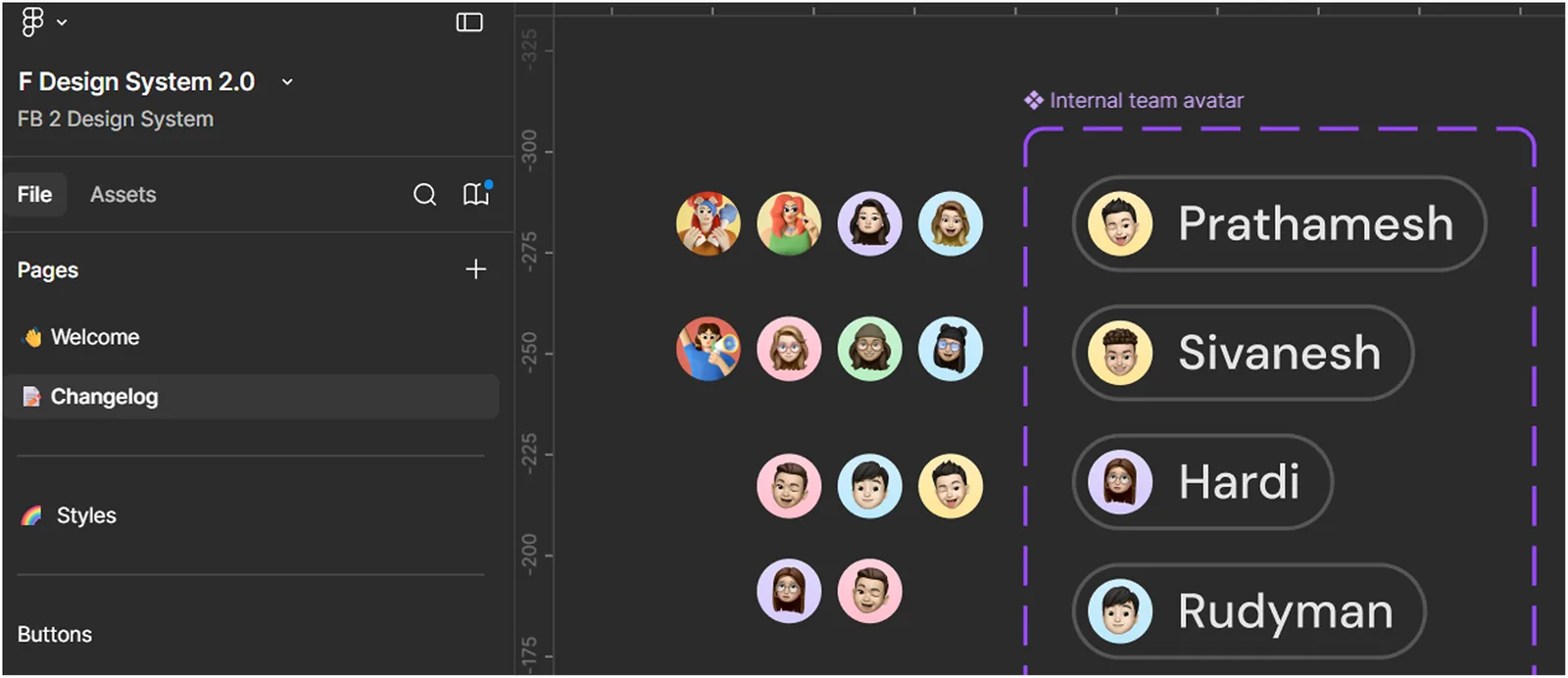Select the beanie-wearing avatar on green background
This screenshot has width=1568, height=678.
click(869, 349)
